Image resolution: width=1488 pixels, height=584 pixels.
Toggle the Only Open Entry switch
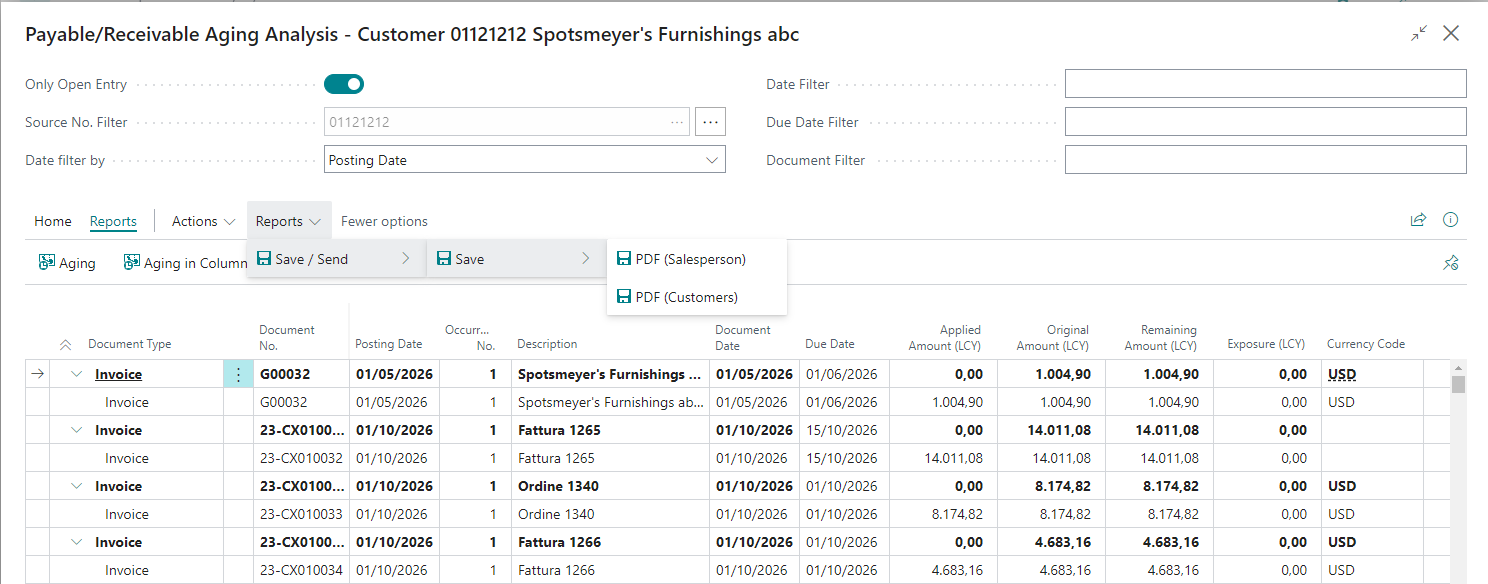click(343, 84)
